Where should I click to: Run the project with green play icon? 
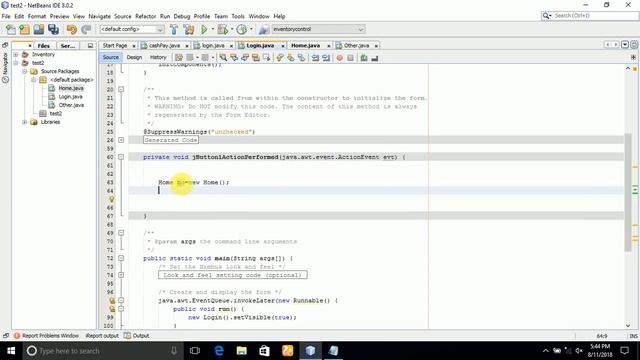(204, 29)
